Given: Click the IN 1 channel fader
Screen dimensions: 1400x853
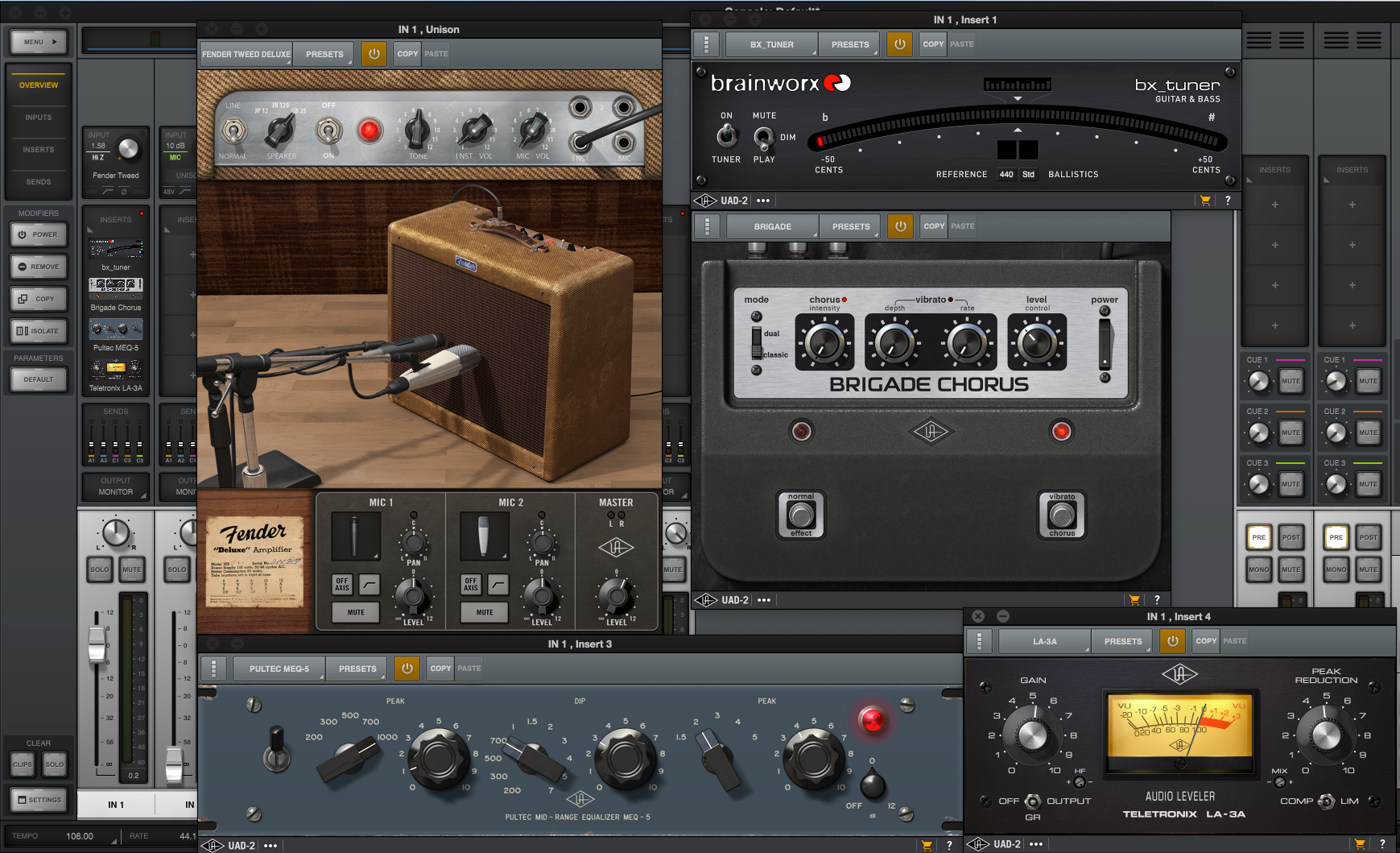Looking at the screenshot, I should (97, 646).
